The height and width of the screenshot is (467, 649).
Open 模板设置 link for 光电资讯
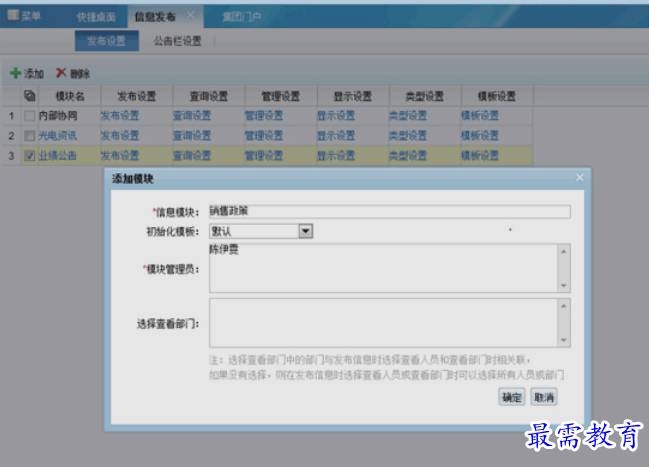[x=480, y=135]
